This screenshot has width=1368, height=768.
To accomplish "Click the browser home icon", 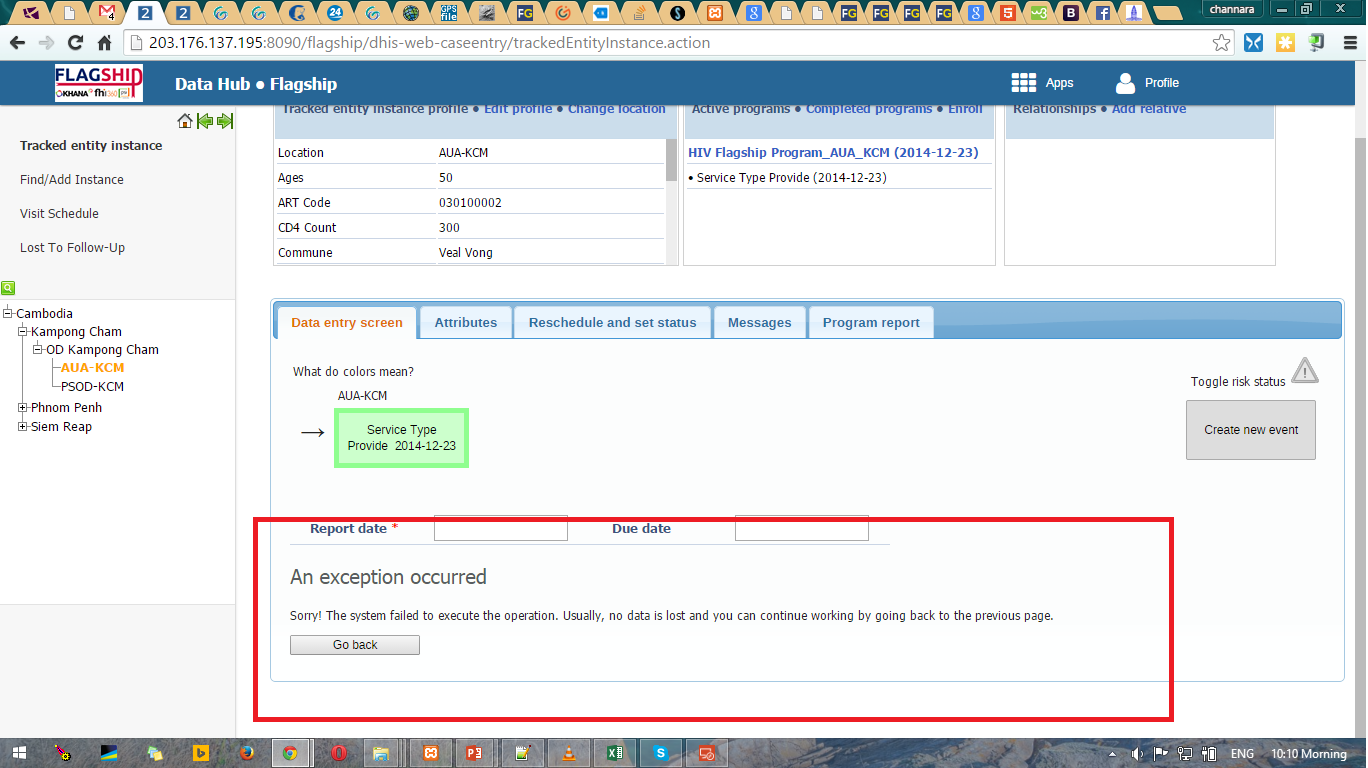I will tap(104, 43).
